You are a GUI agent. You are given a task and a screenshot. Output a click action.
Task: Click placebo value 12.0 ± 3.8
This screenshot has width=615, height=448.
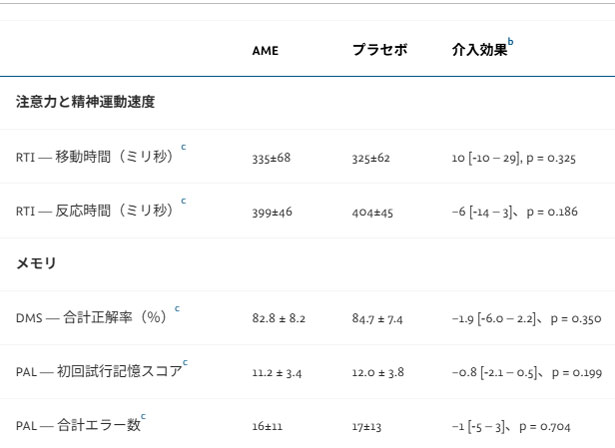[x=377, y=373]
